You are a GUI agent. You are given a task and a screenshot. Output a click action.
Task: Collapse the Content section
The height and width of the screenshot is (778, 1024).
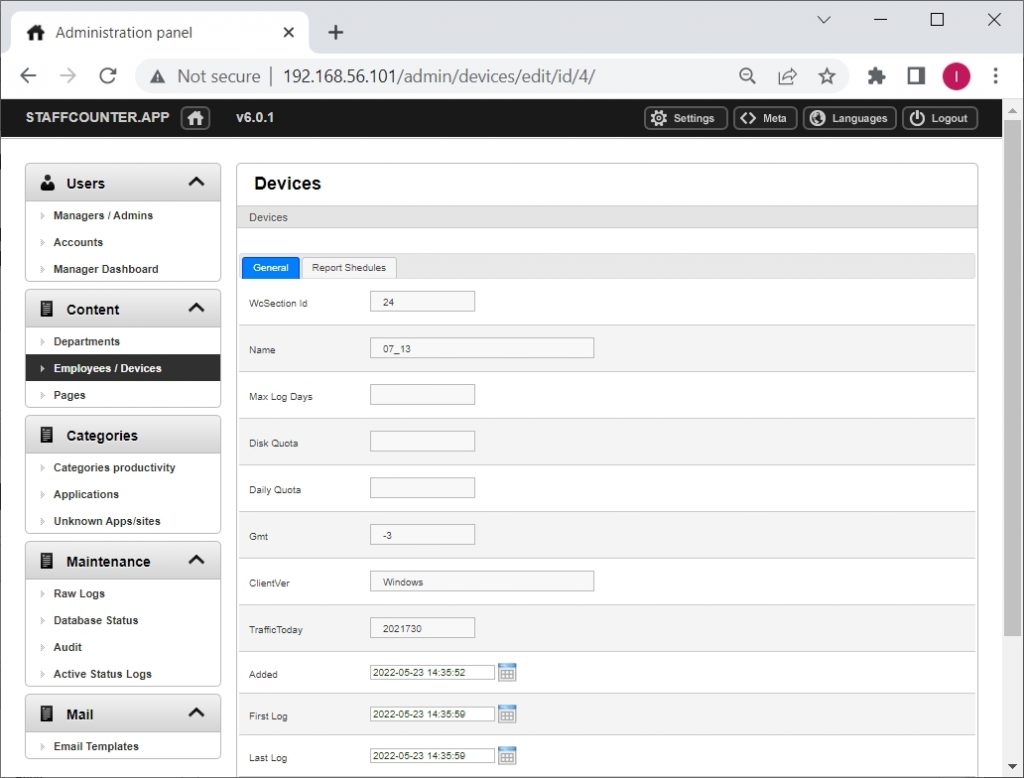tap(196, 308)
